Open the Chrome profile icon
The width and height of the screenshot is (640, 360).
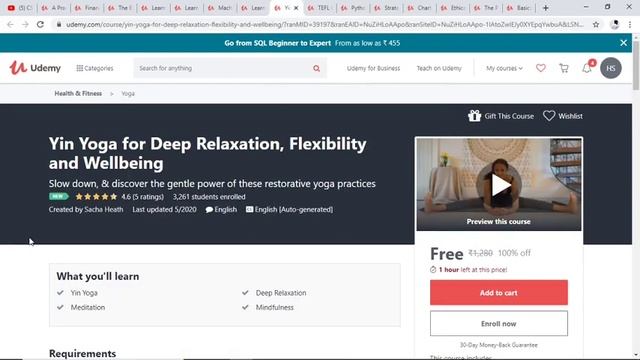click(615, 24)
